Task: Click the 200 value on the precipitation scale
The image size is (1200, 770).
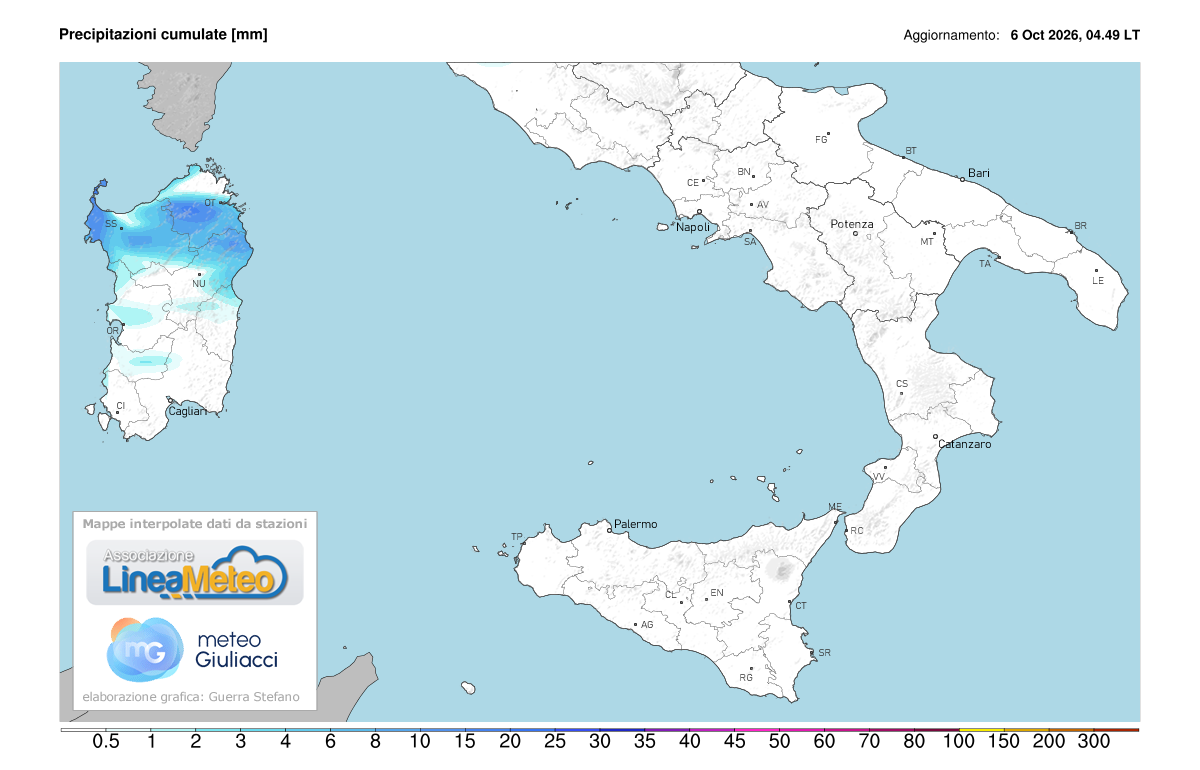Action: [x=1049, y=742]
